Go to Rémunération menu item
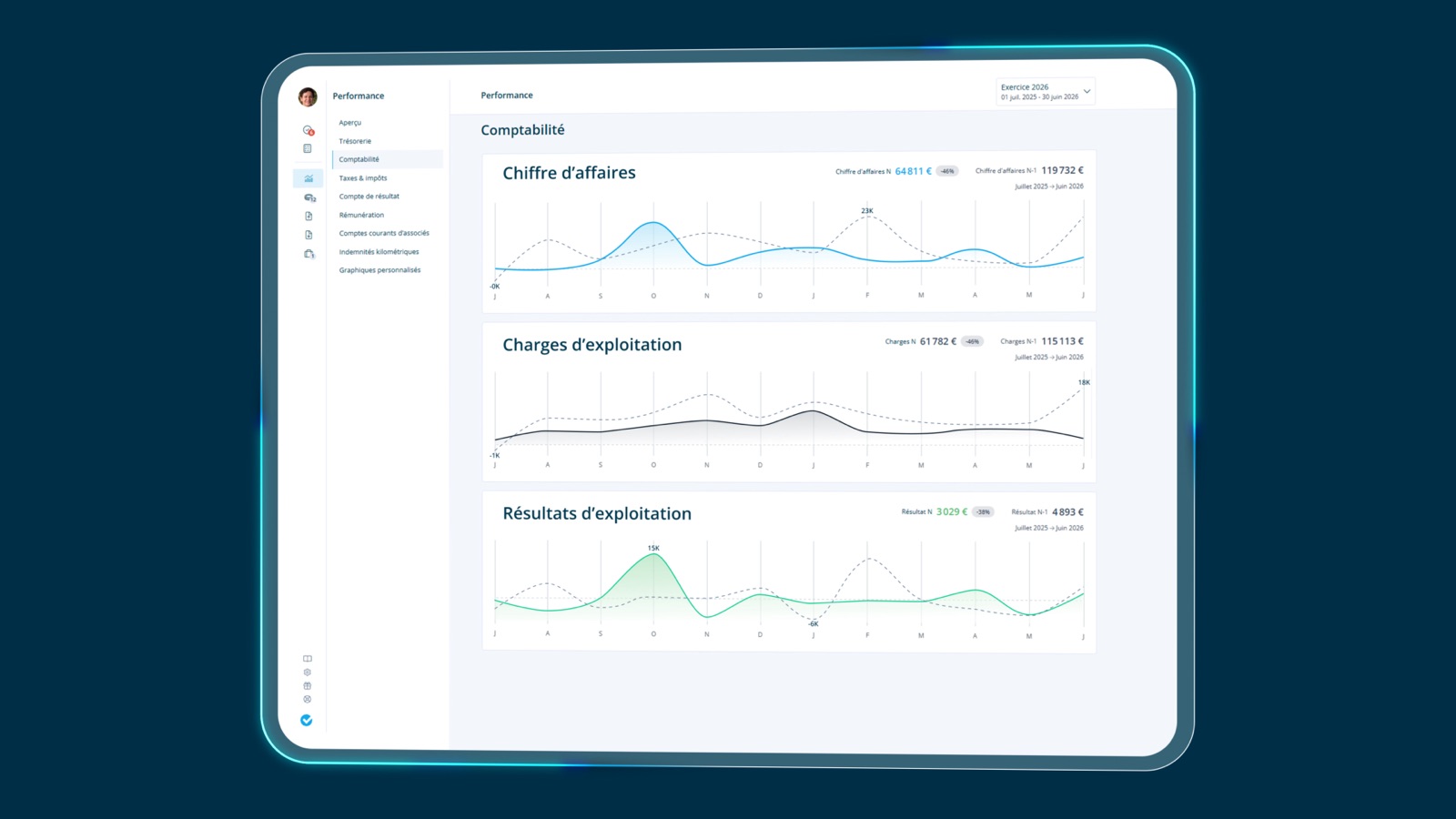Viewport: 1456px width, 819px height. (x=361, y=215)
